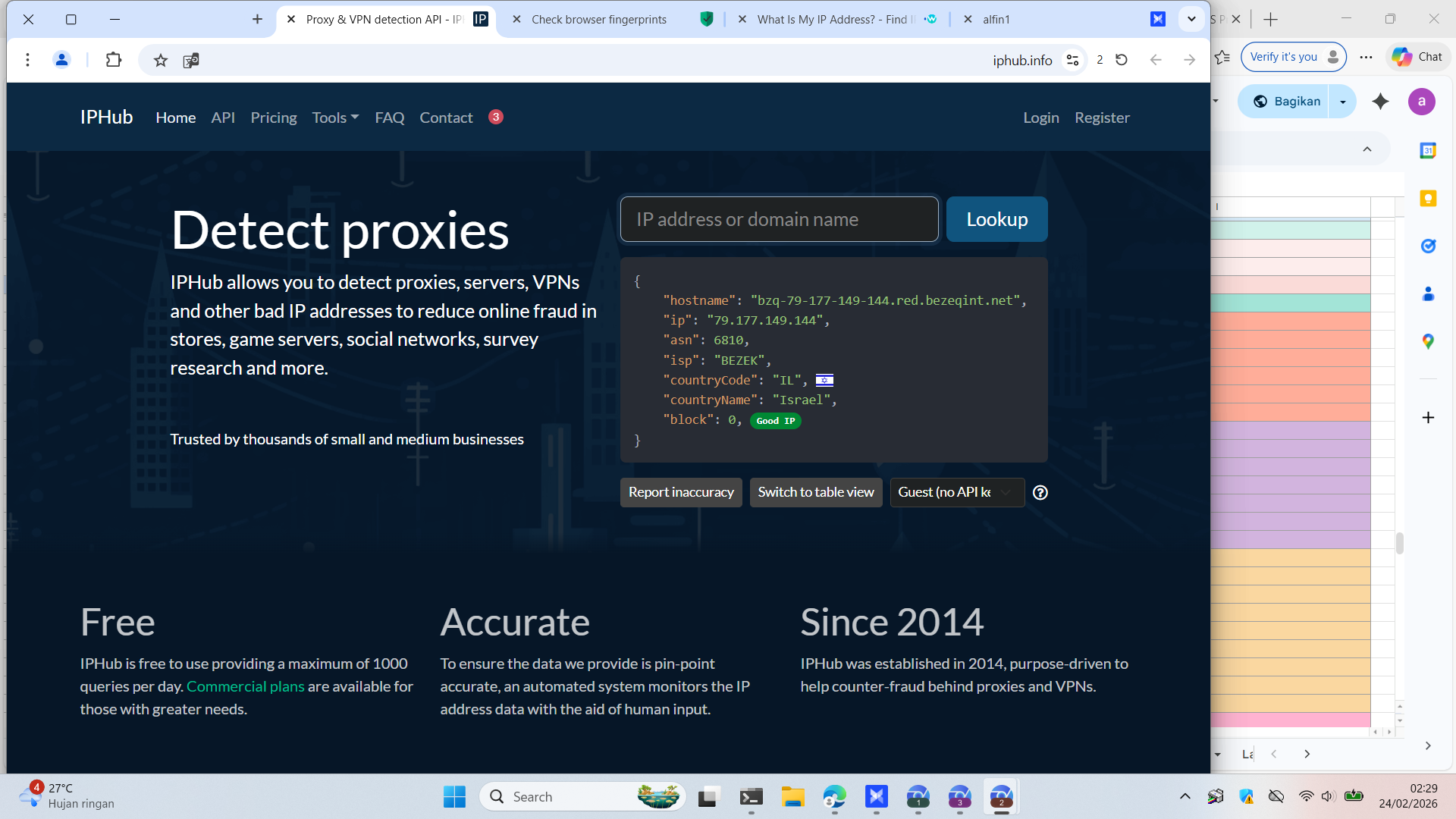Open Google Calendar in side panel

click(x=1428, y=151)
